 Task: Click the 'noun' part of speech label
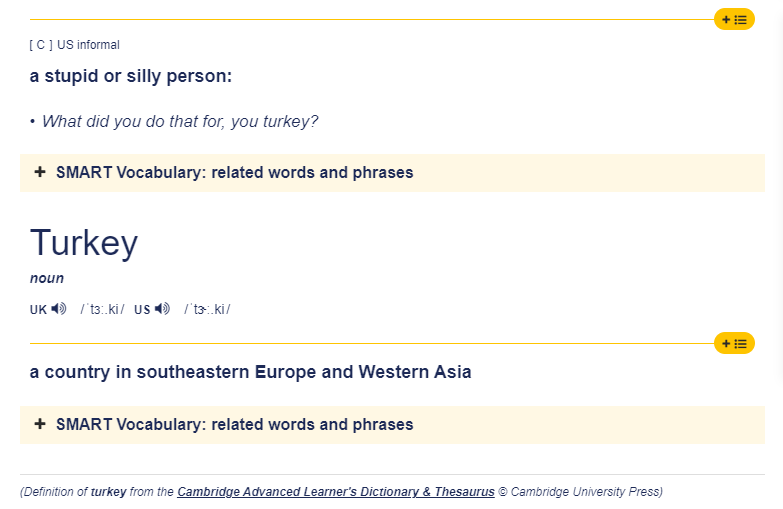(x=47, y=278)
